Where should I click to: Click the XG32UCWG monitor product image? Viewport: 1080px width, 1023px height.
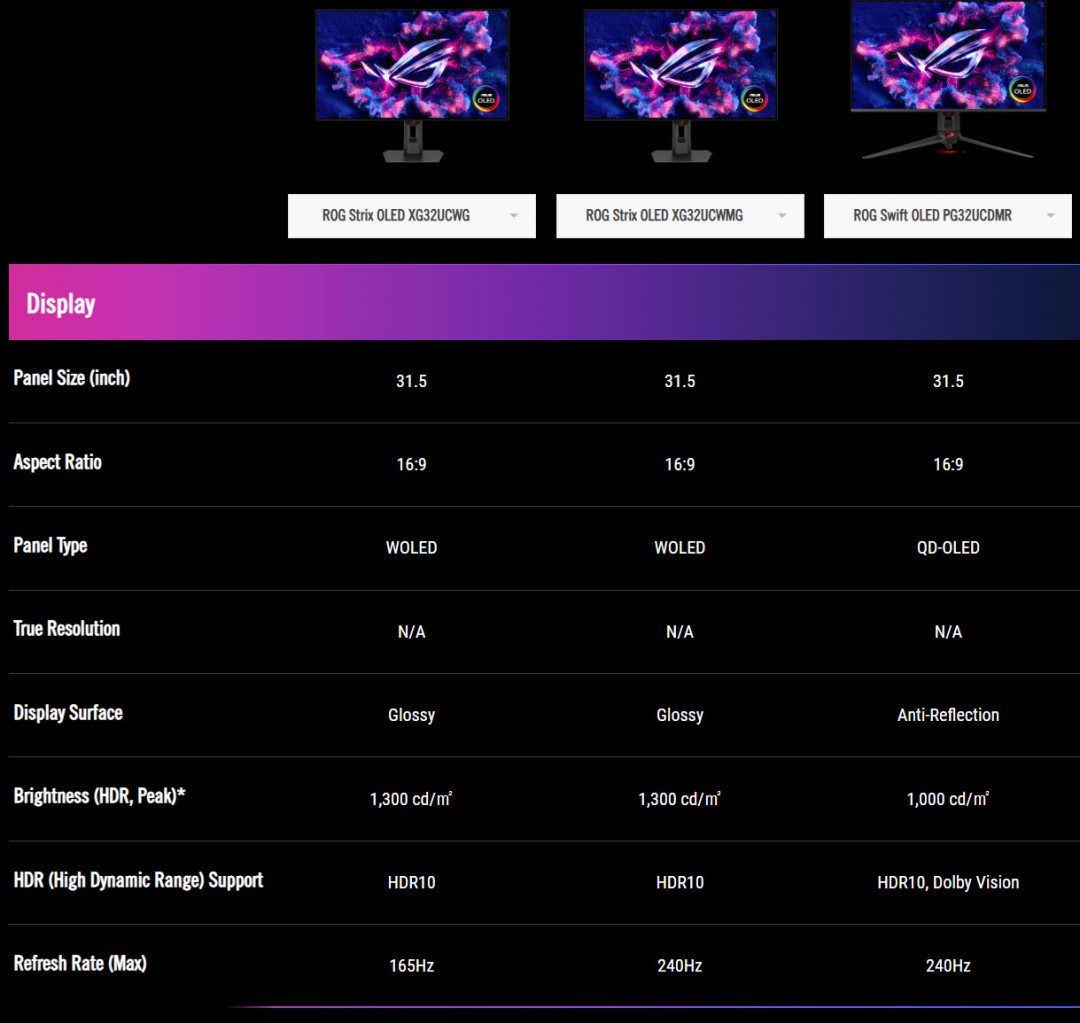[x=412, y=86]
